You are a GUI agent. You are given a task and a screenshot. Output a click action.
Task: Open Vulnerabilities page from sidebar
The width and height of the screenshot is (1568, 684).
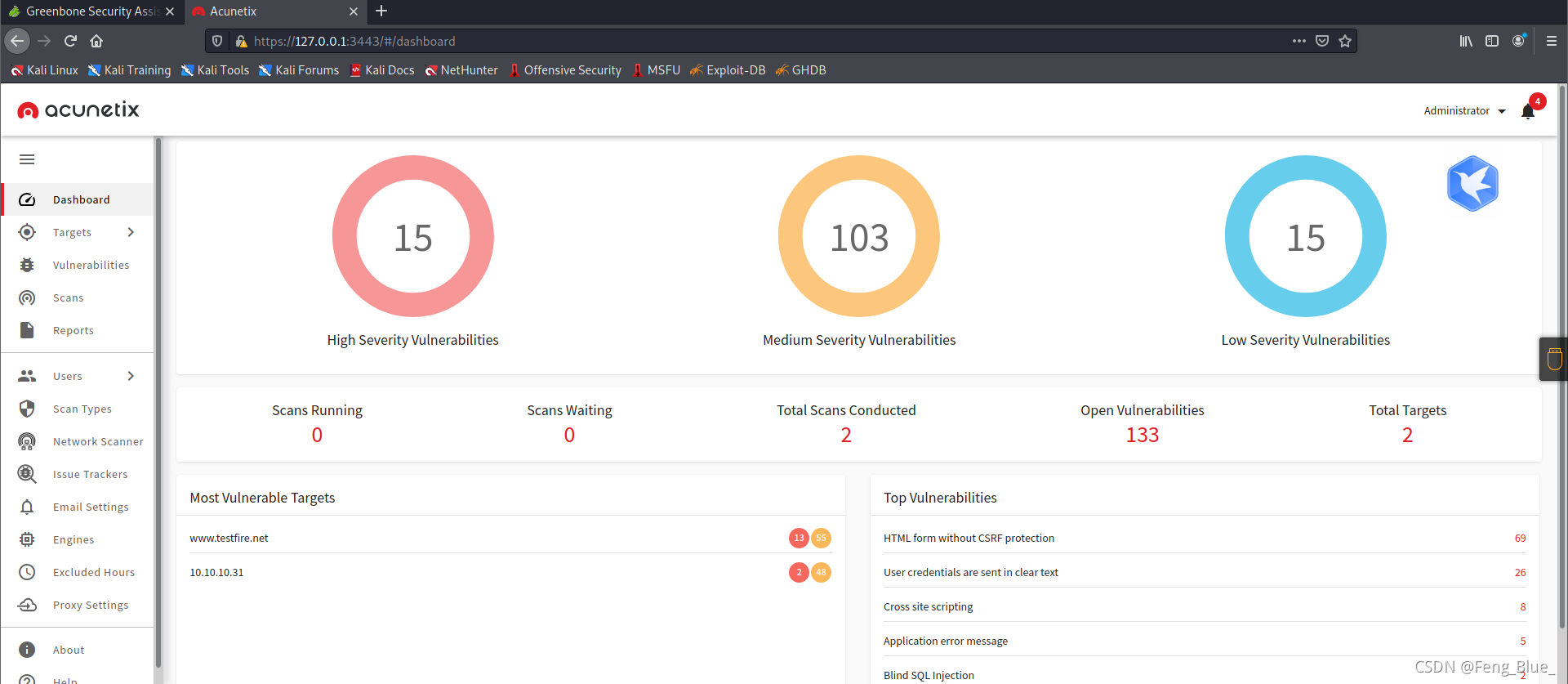pos(78,265)
